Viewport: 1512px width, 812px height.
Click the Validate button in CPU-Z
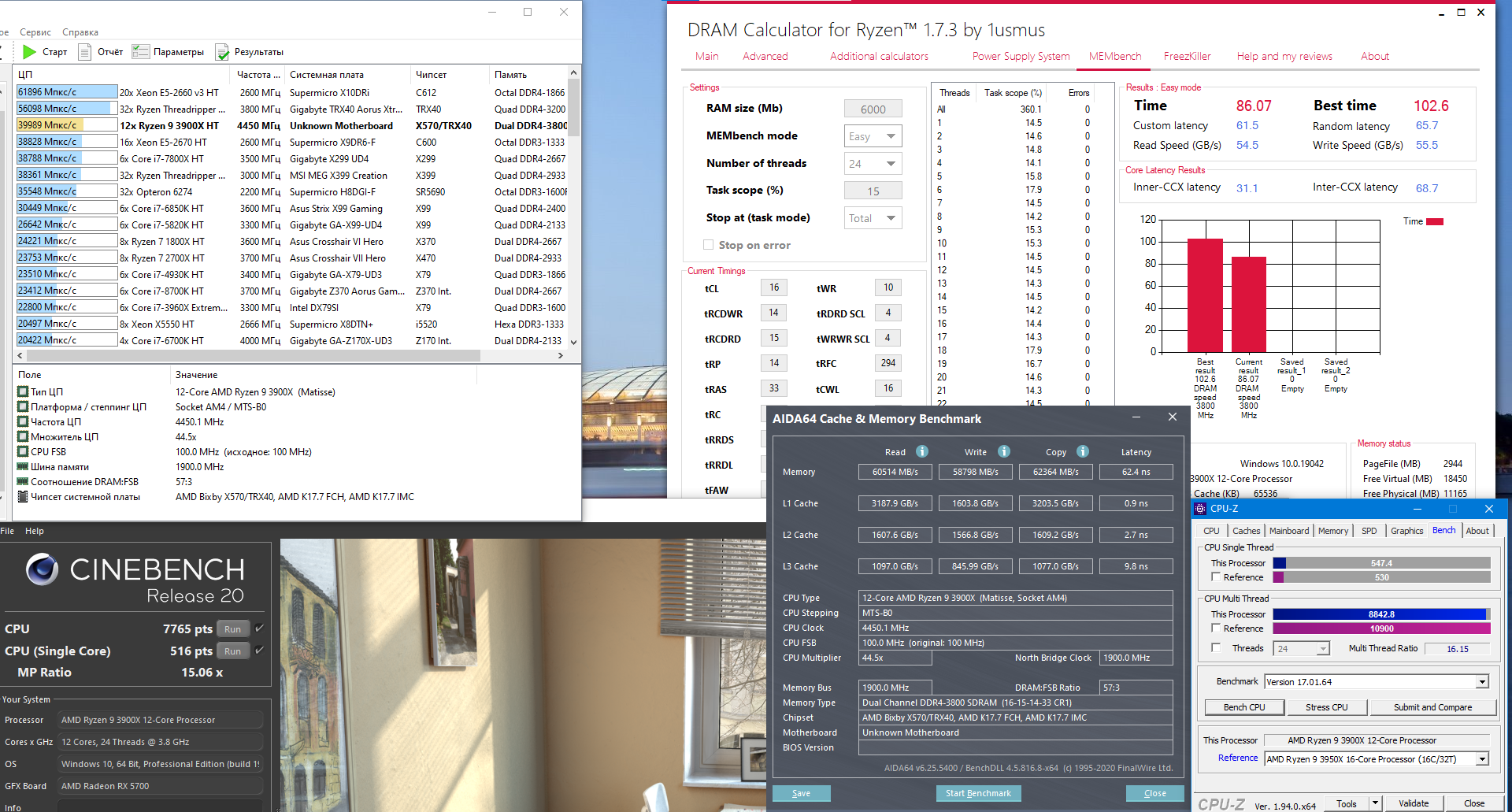(x=1414, y=803)
